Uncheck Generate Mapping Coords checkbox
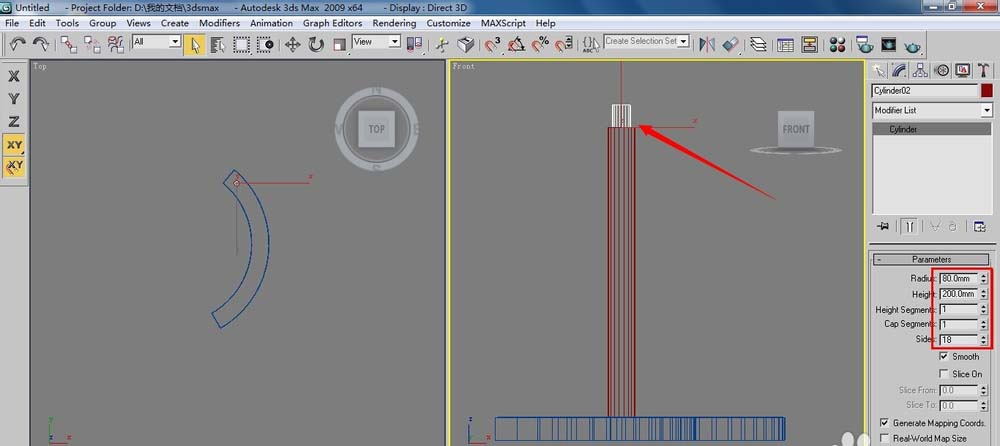 [884, 422]
